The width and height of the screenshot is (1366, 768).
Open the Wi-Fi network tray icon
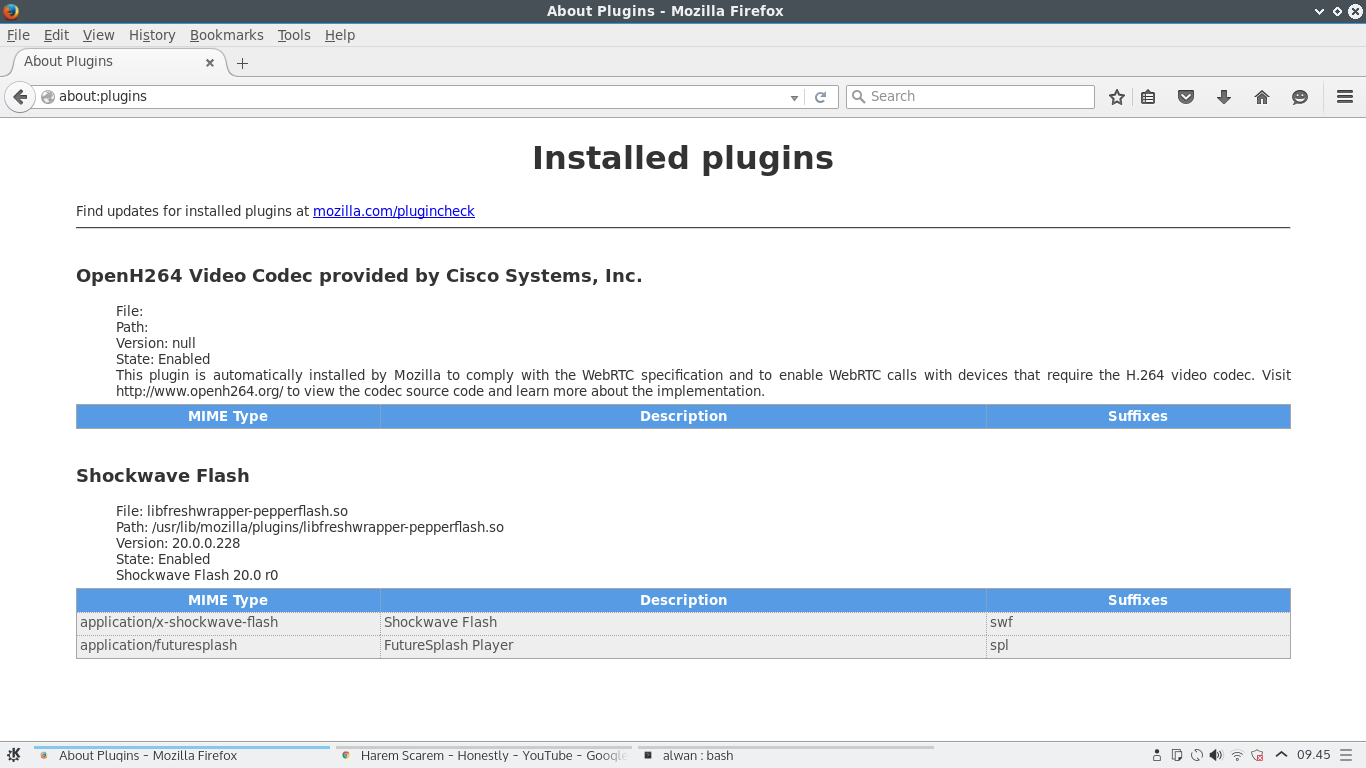click(x=1237, y=756)
